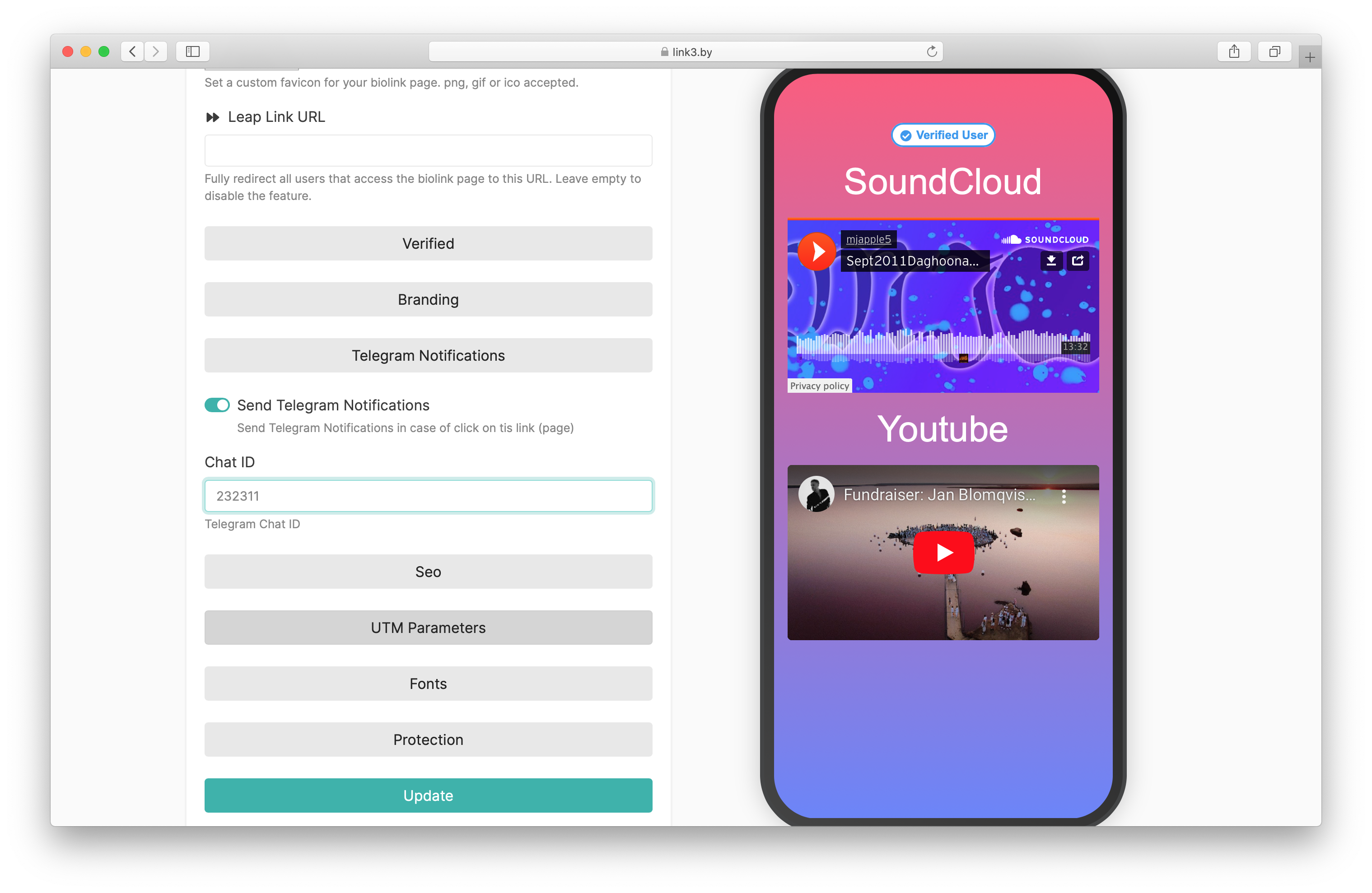
Task: Expand the Verified section
Action: click(x=427, y=243)
